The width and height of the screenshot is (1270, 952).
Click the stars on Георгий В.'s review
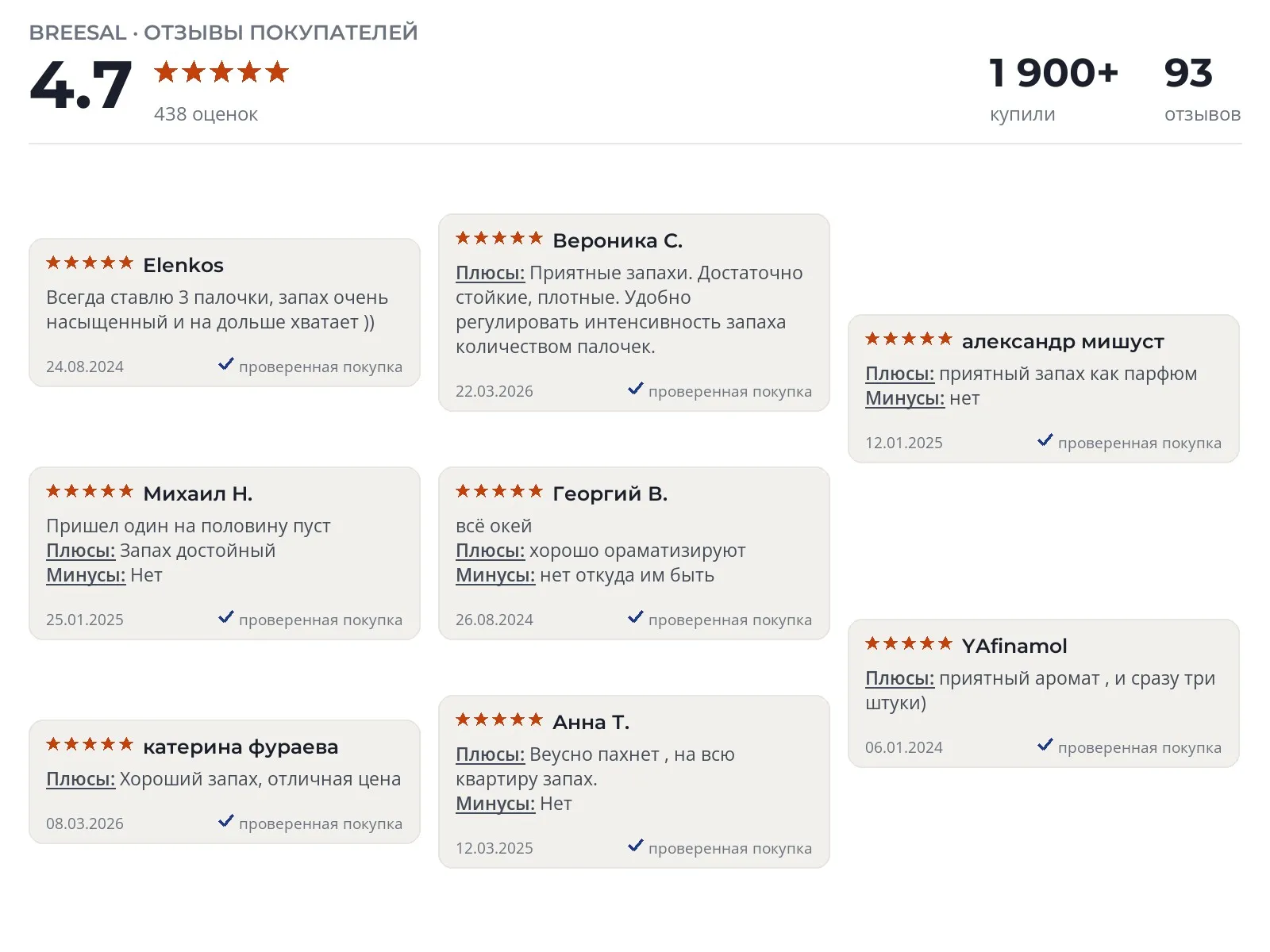499,492
